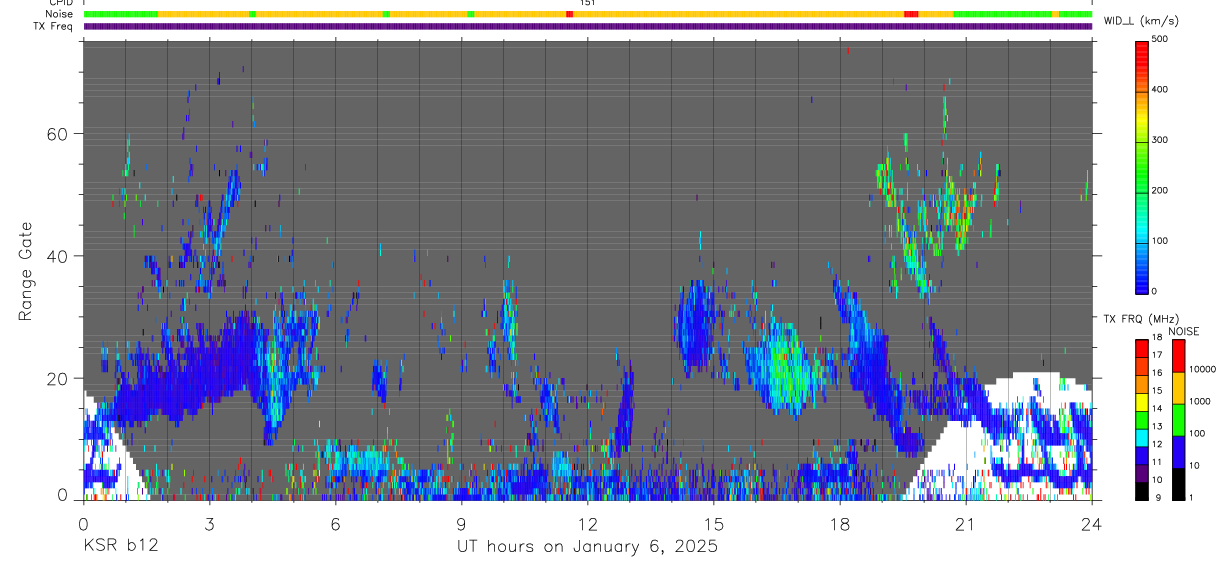Select the 100 label on the width colorbar
This screenshot has width=1228, height=567.
(1160, 241)
